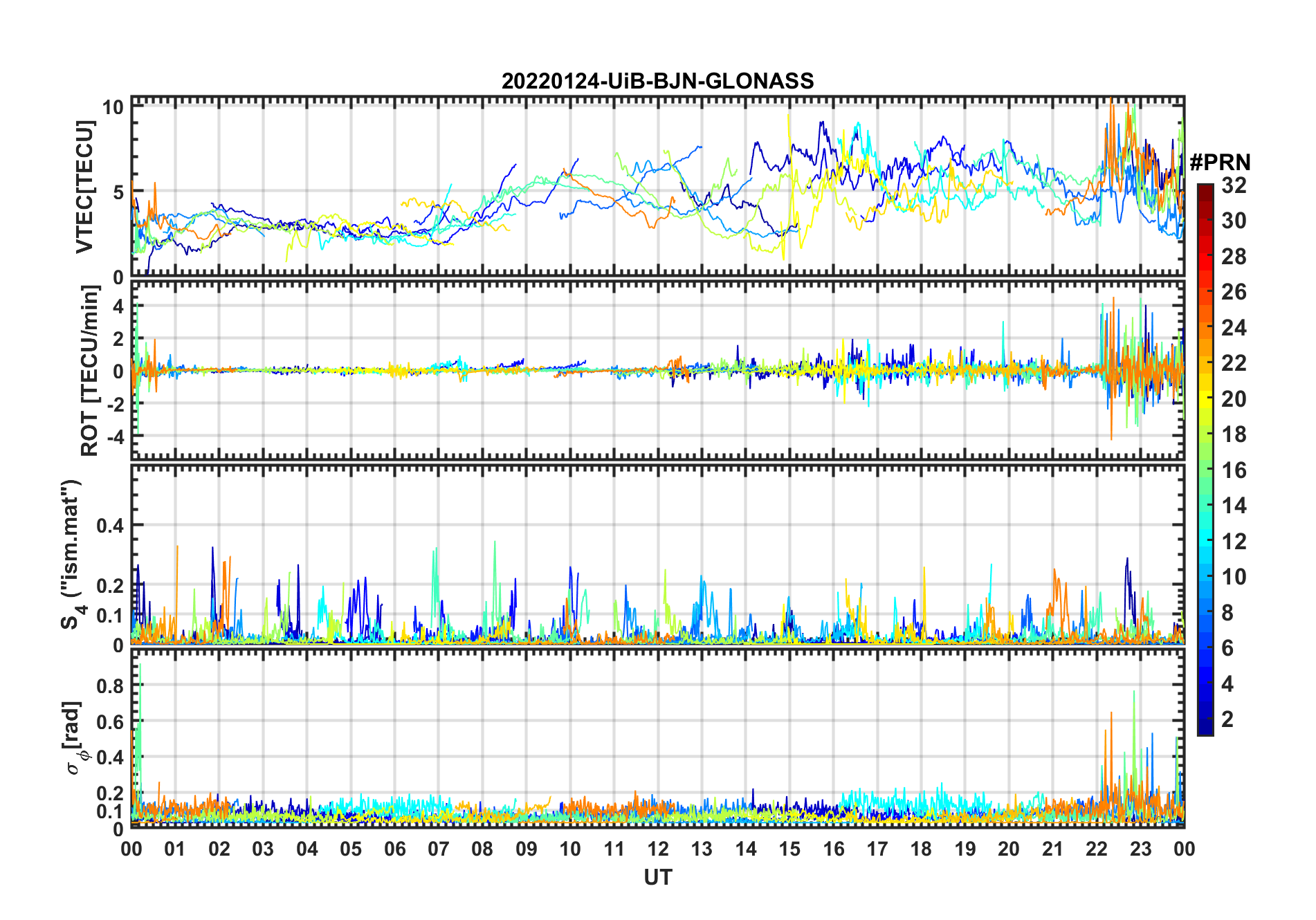Screen dimensions: 1316x920
Task: Click the 0.6 tick on the σφ axis
Action: (x=111, y=722)
